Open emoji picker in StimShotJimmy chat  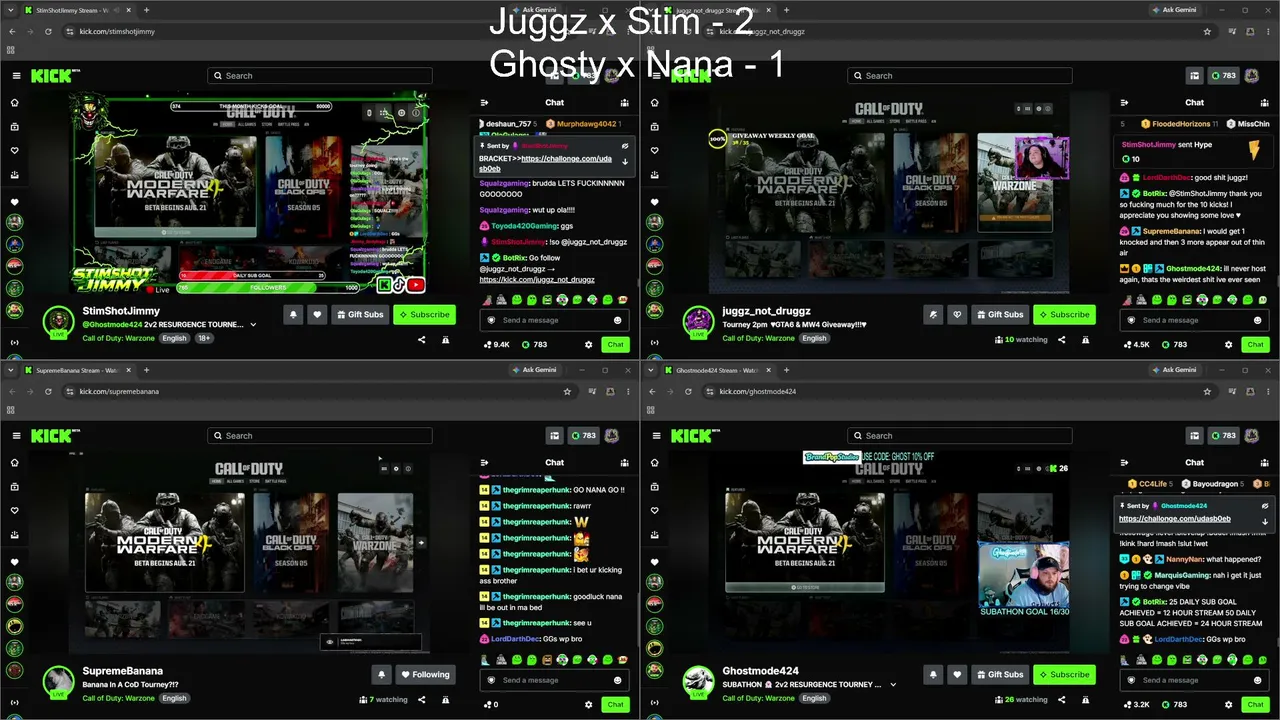pyautogui.click(x=617, y=320)
